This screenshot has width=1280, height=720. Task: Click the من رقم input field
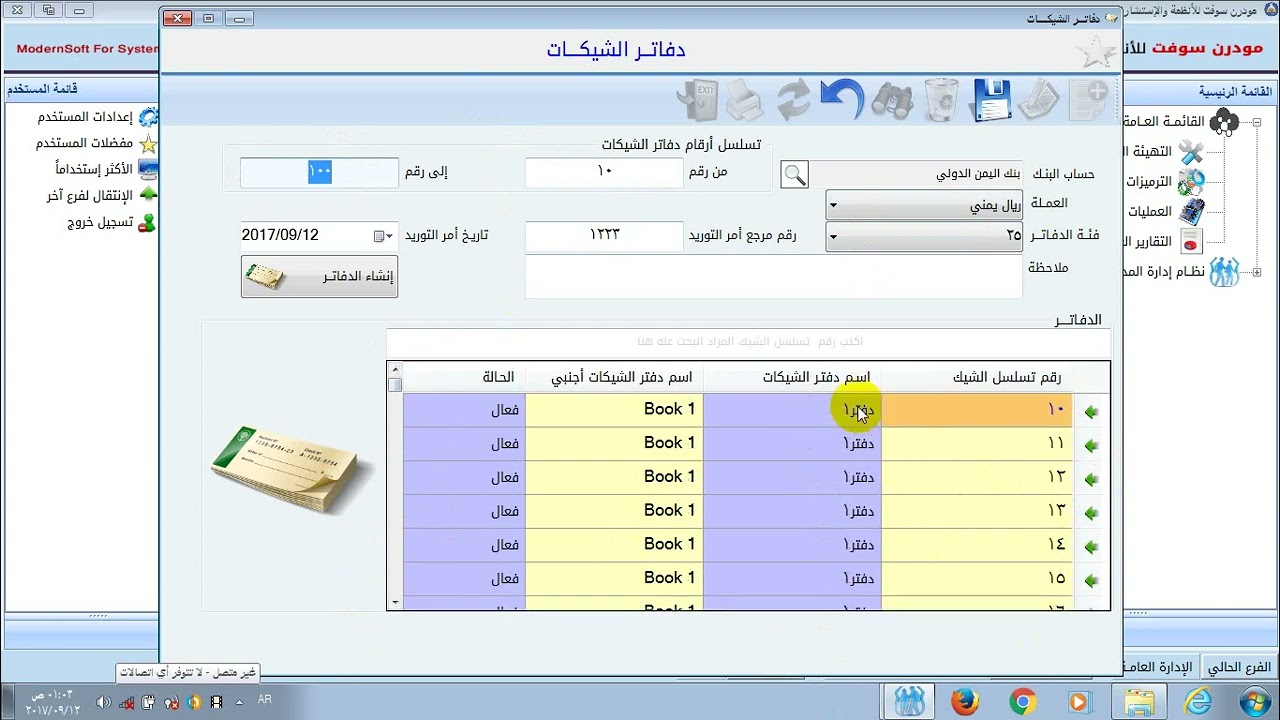[x=604, y=172]
